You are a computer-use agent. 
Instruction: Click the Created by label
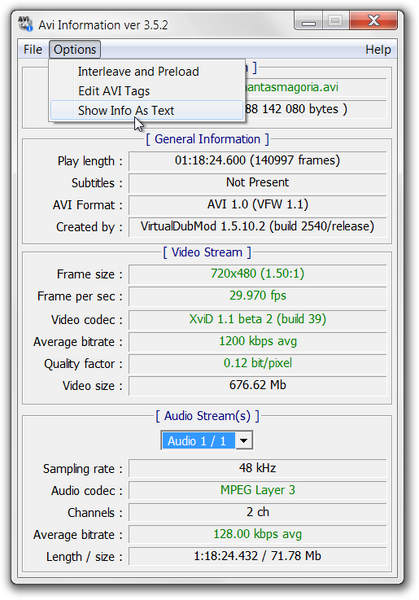click(x=89, y=227)
